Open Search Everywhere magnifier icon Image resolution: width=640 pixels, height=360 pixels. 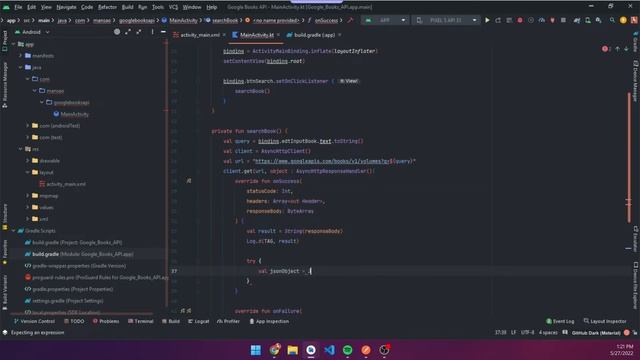[x=612, y=20]
